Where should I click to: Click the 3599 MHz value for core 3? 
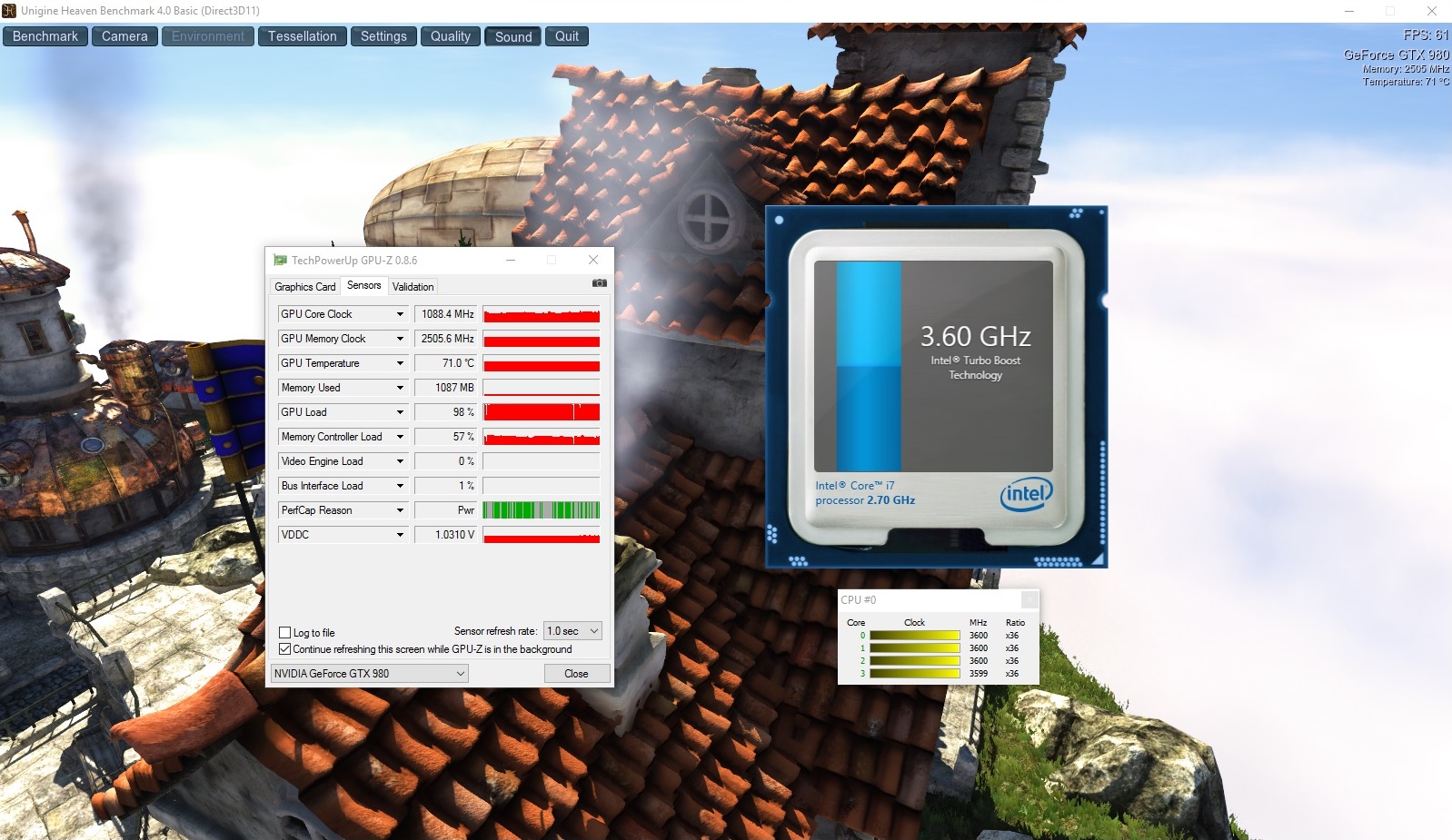coord(979,674)
